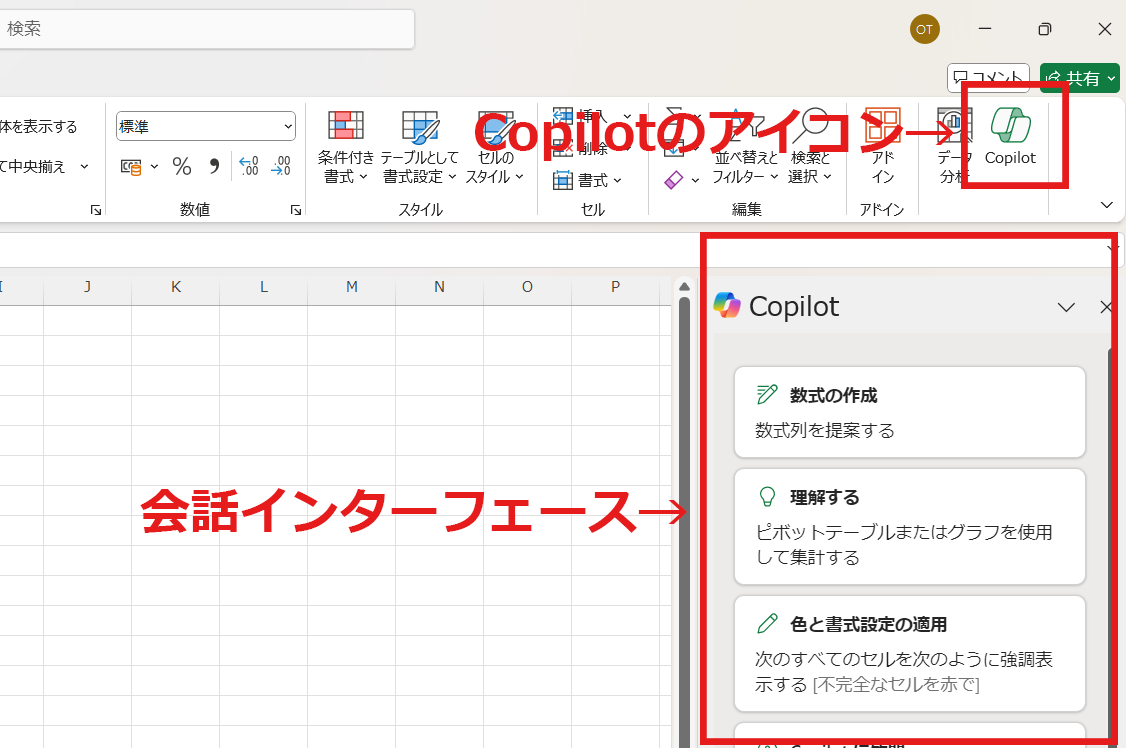Open セルのスタイル cell styles gallery
The width and height of the screenshot is (1126, 748).
(x=495, y=146)
